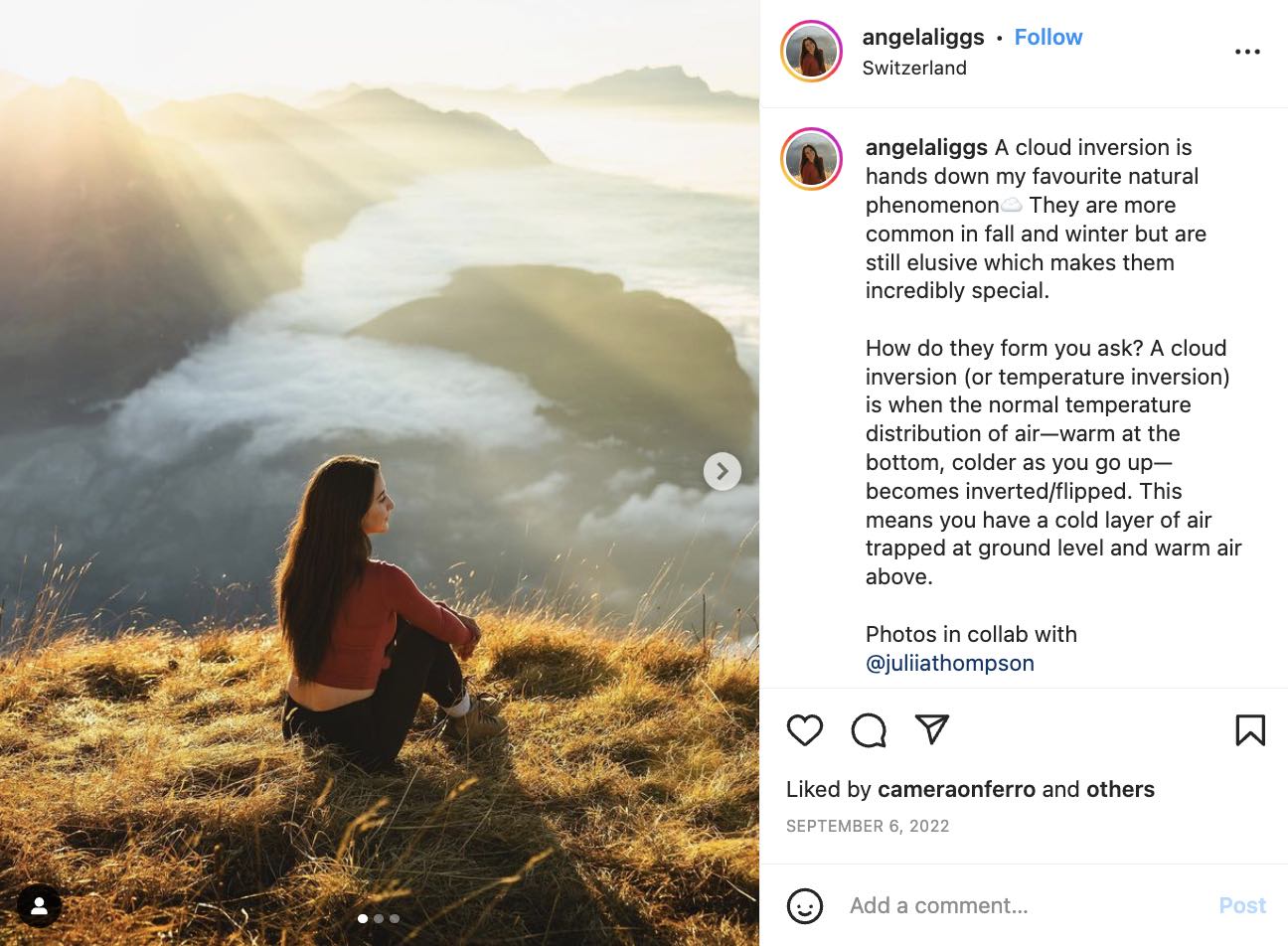View others who liked the post
The height and width of the screenshot is (946, 1288).
[1120, 789]
